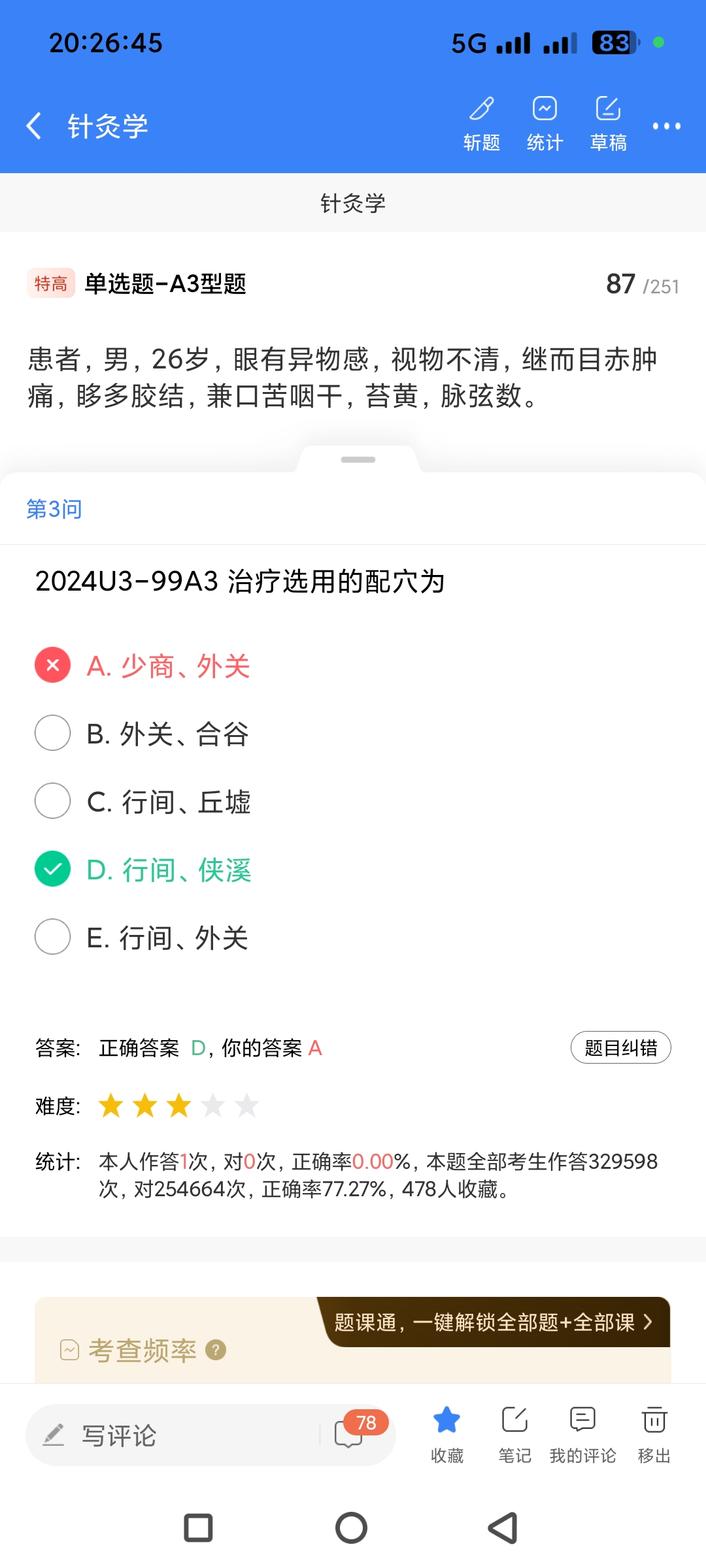Viewport: 706px width, 1568px height.
Task: Tap the 考查频率 help question mark
Action: [216, 1350]
